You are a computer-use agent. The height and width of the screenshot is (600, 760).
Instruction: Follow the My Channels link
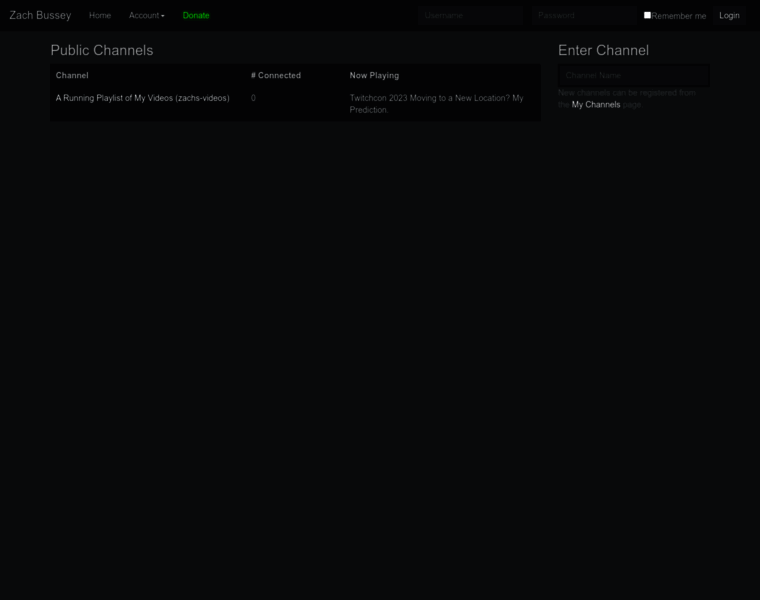pyautogui.click(x=596, y=104)
